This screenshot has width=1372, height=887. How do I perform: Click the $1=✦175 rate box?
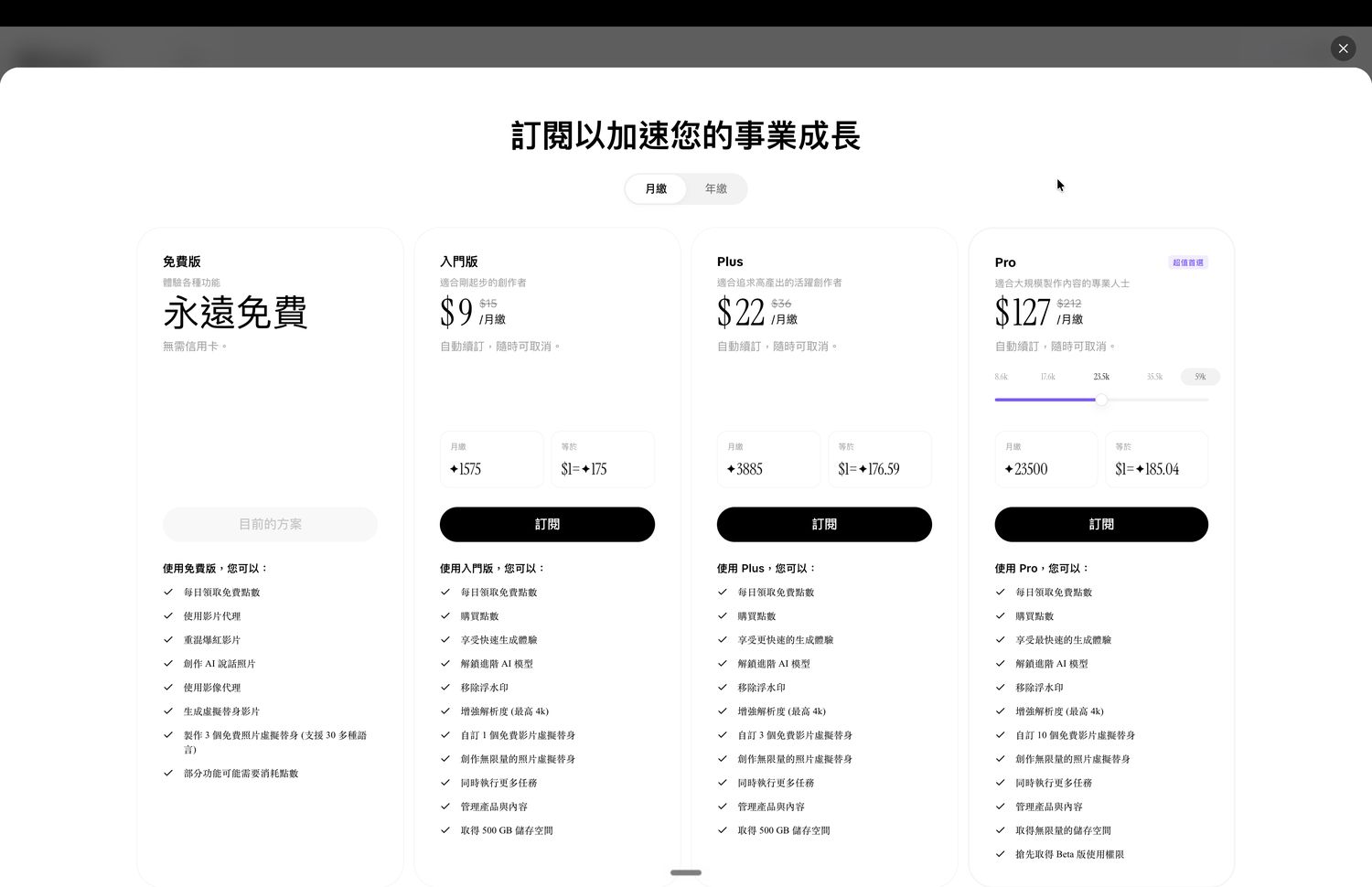pyautogui.click(x=603, y=460)
